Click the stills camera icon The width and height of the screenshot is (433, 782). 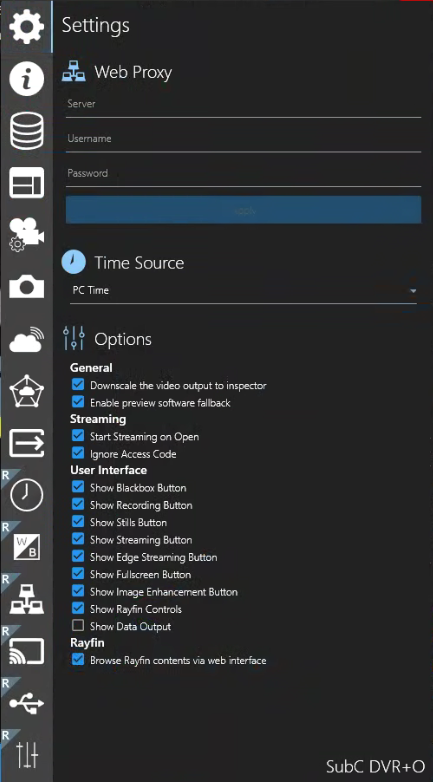(26, 287)
